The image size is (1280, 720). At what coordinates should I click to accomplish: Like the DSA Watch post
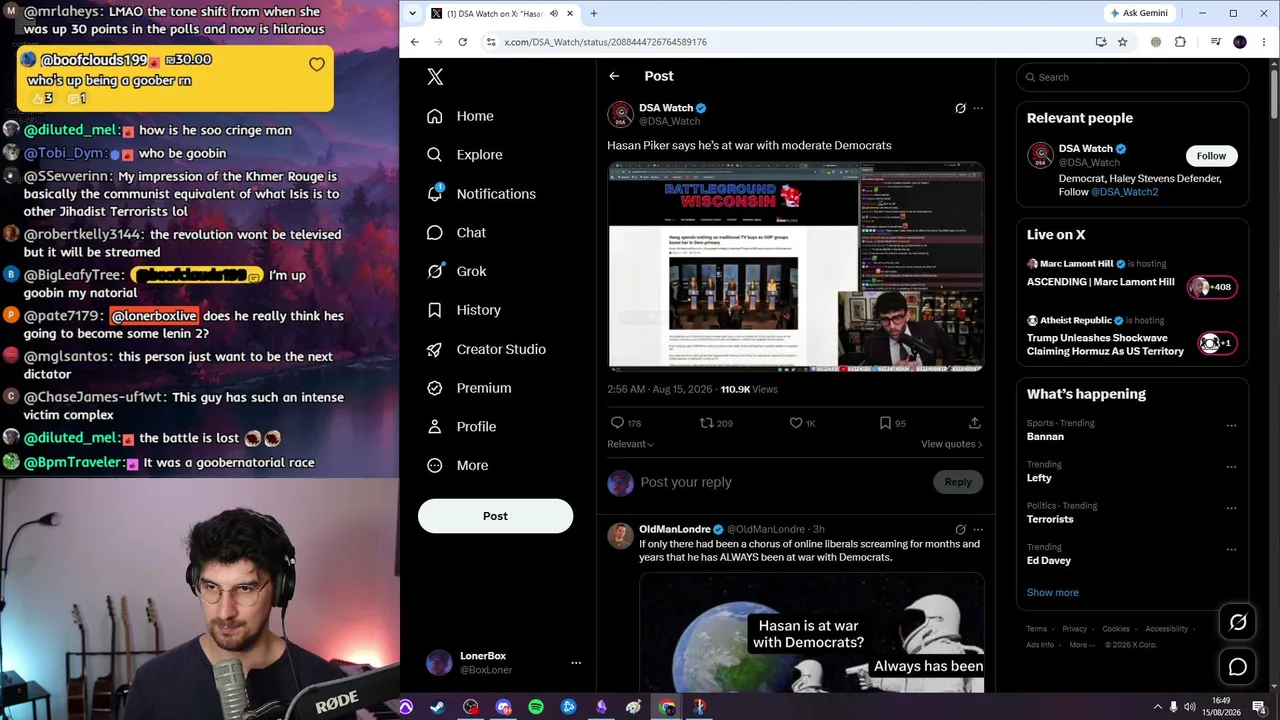pos(796,423)
